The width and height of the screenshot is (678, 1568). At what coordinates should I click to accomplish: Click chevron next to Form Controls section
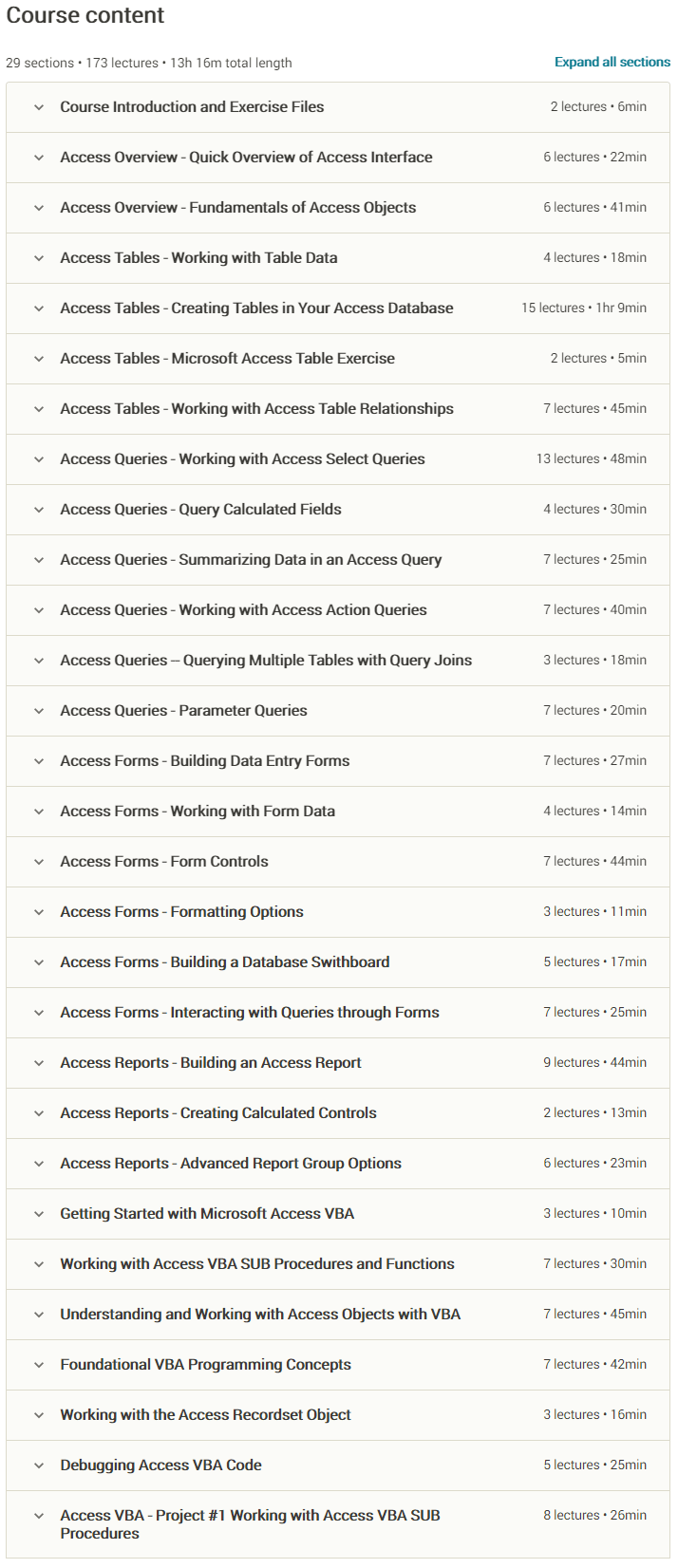click(39, 862)
